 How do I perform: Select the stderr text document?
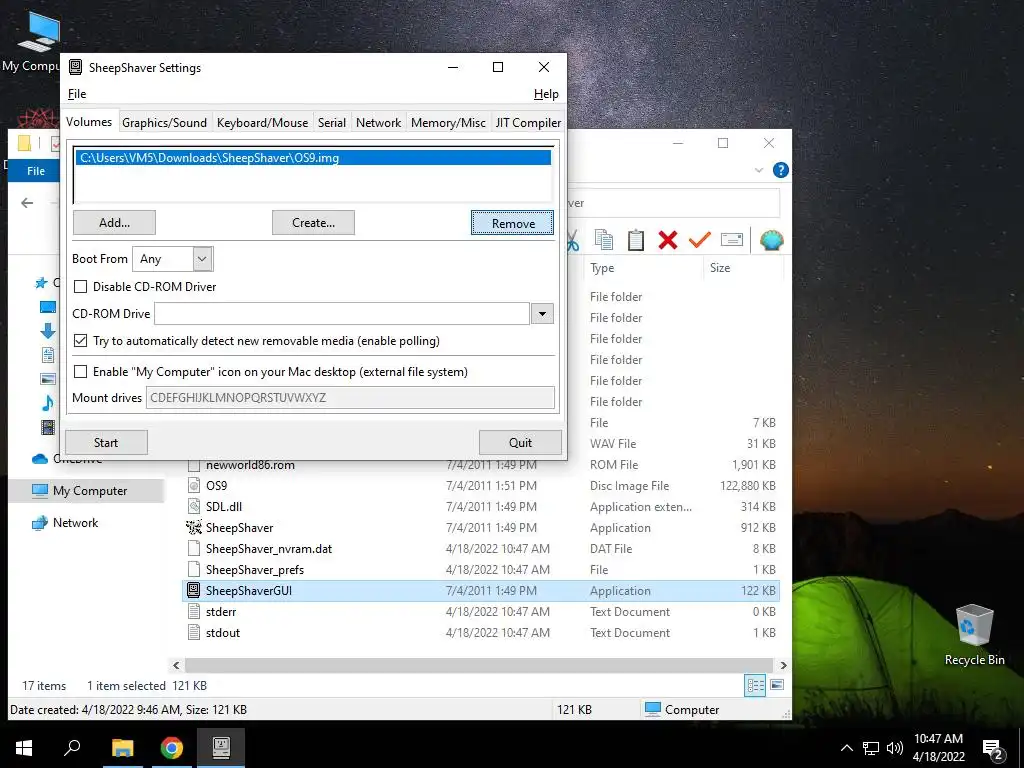221,612
